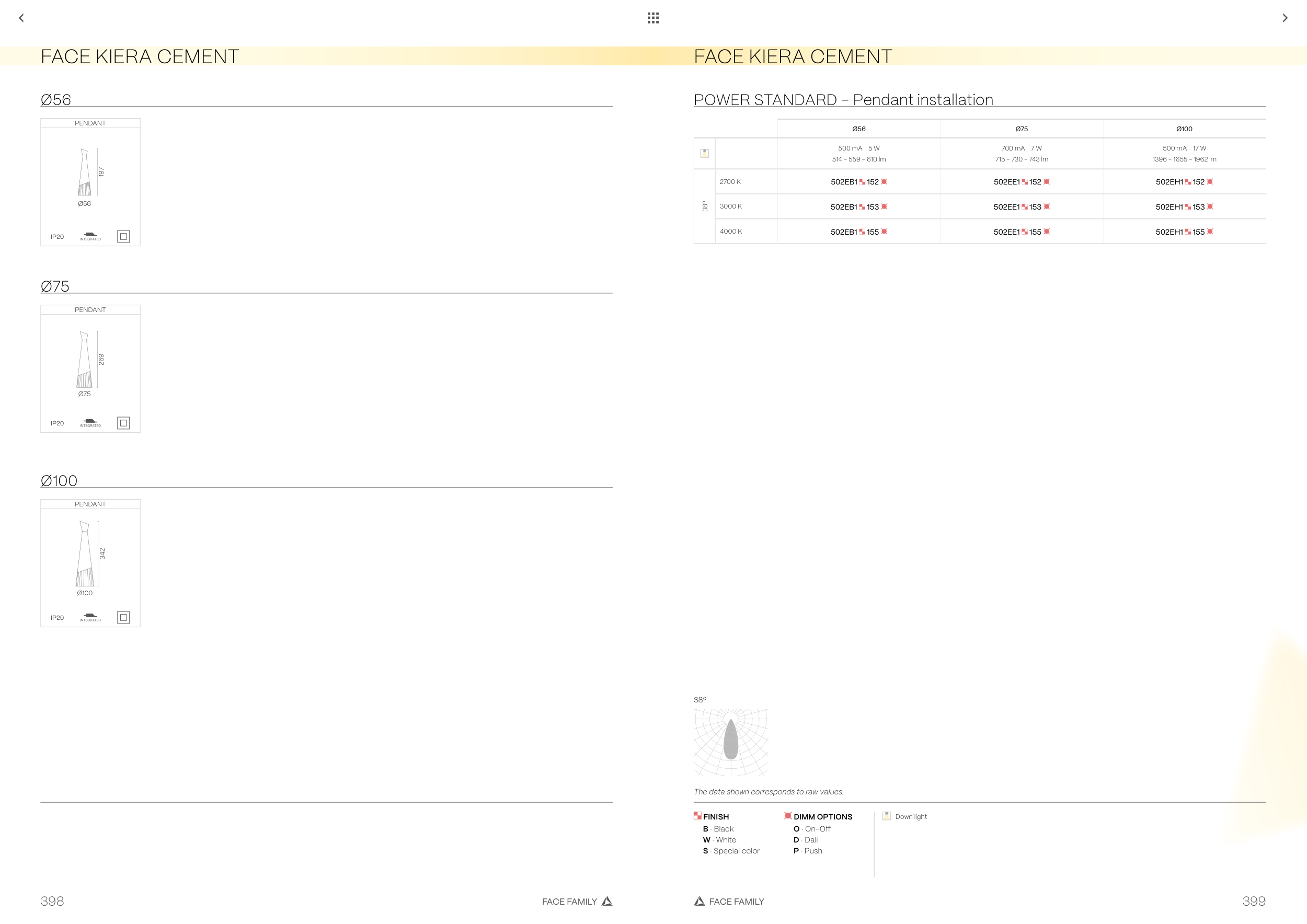Click the class II square symbol in Ø100 box
This screenshot has height=924, width=1307.
click(123, 617)
